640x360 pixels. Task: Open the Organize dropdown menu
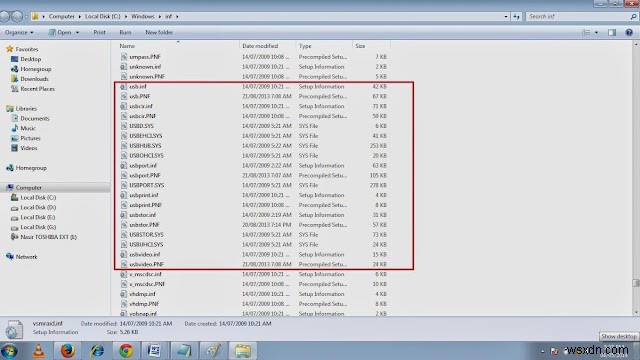click(19, 32)
